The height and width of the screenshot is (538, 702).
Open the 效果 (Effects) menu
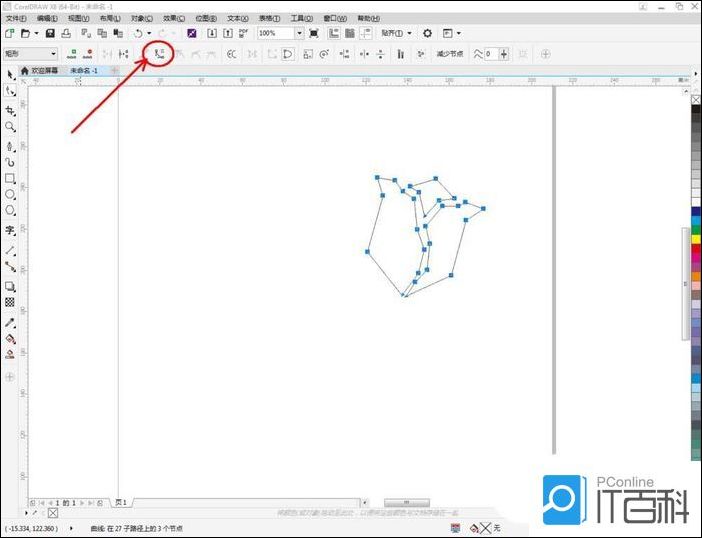point(174,18)
